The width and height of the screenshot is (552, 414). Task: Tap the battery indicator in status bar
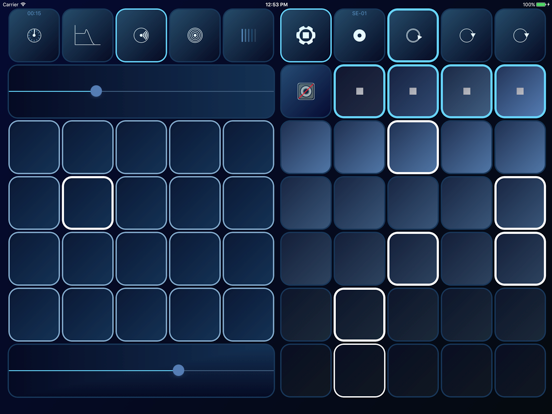pos(542,4)
